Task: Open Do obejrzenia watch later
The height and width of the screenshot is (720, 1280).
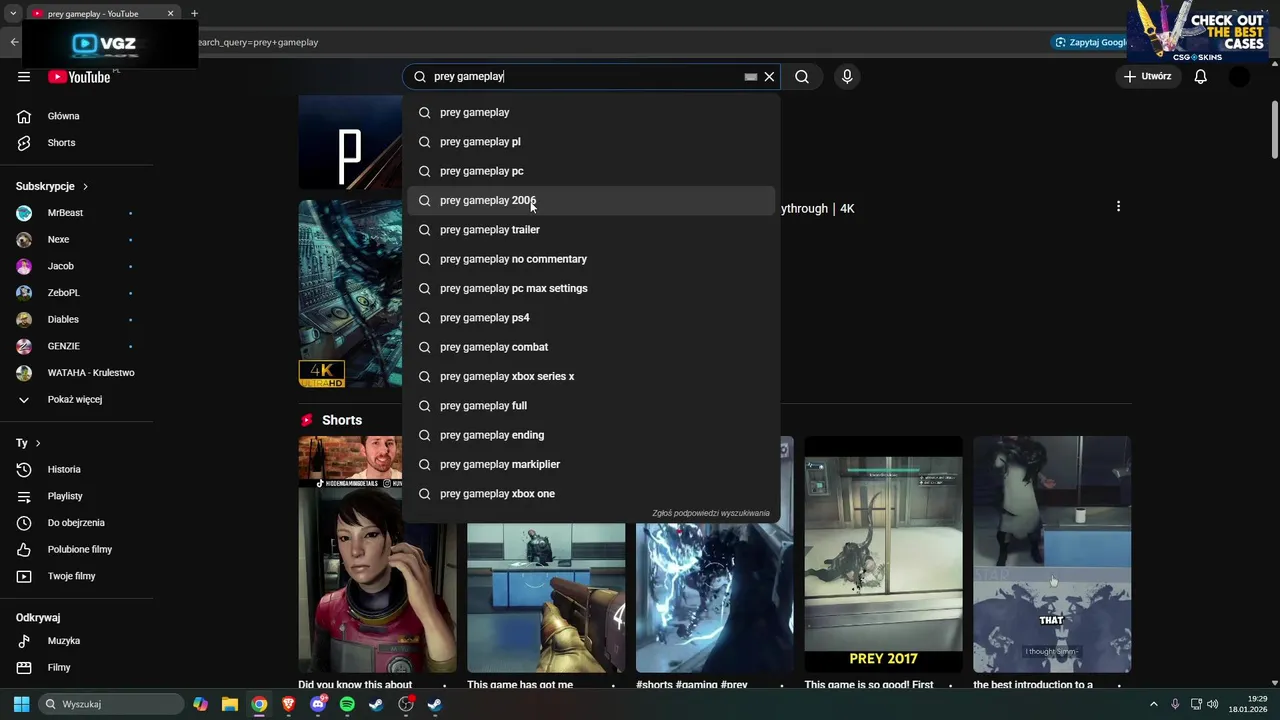Action: (78, 523)
